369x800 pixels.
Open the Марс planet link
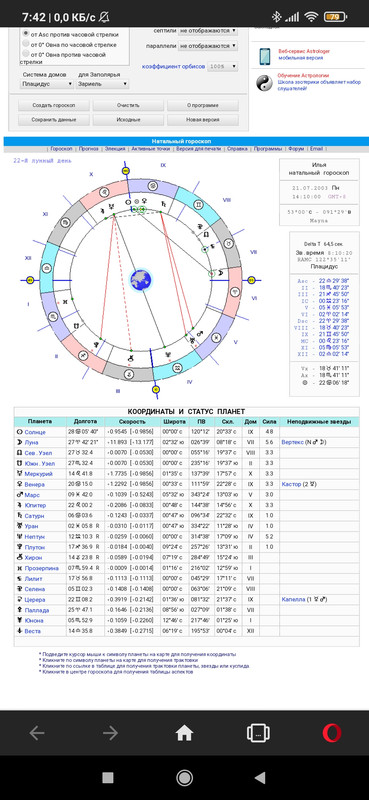click(32, 495)
